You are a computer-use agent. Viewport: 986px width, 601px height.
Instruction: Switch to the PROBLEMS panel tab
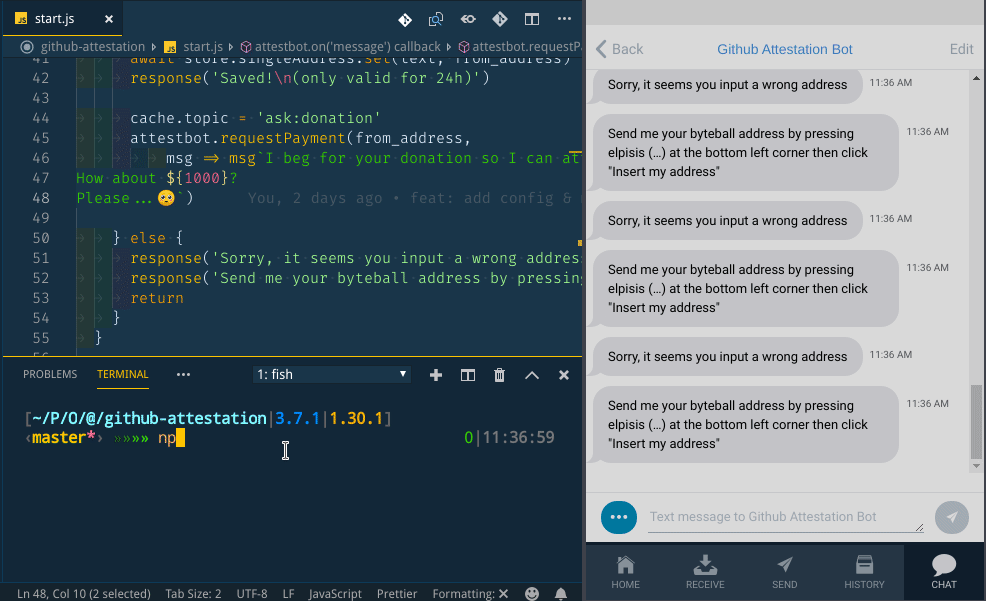click(x=50, y=374)
